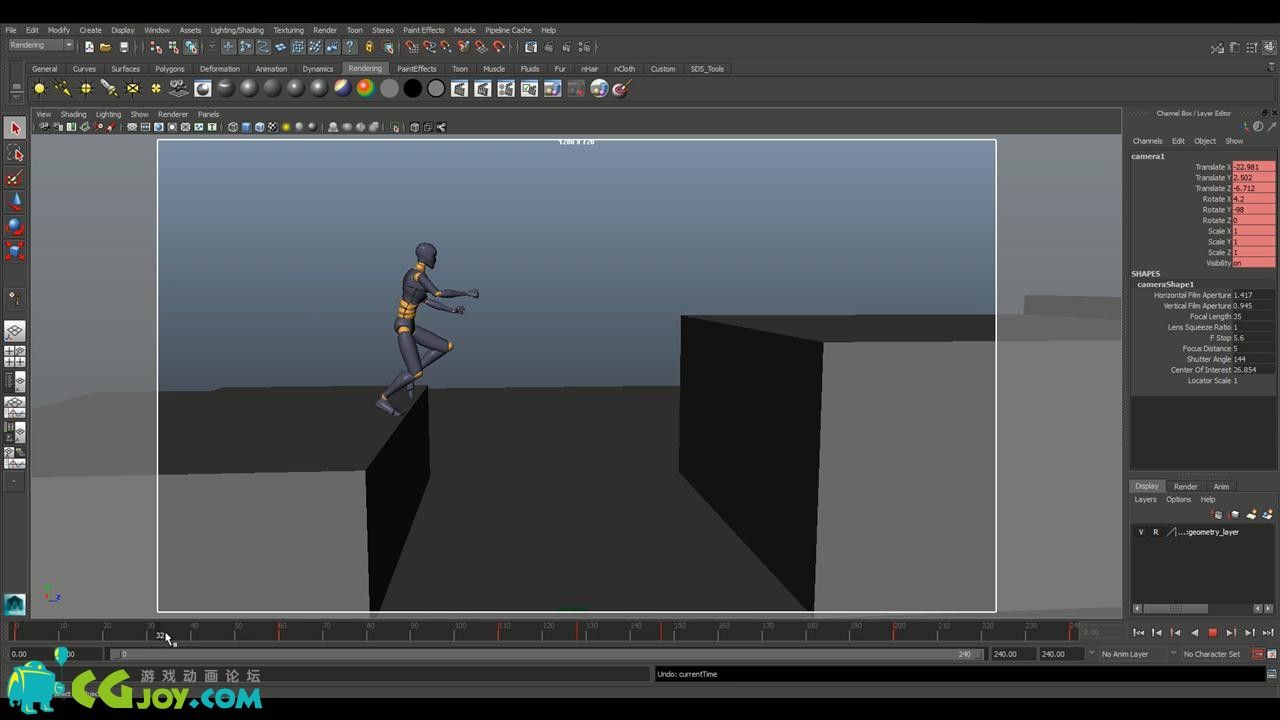Save scene with the disk icon
The image size is (1280, 720).
tap(124, 46)
